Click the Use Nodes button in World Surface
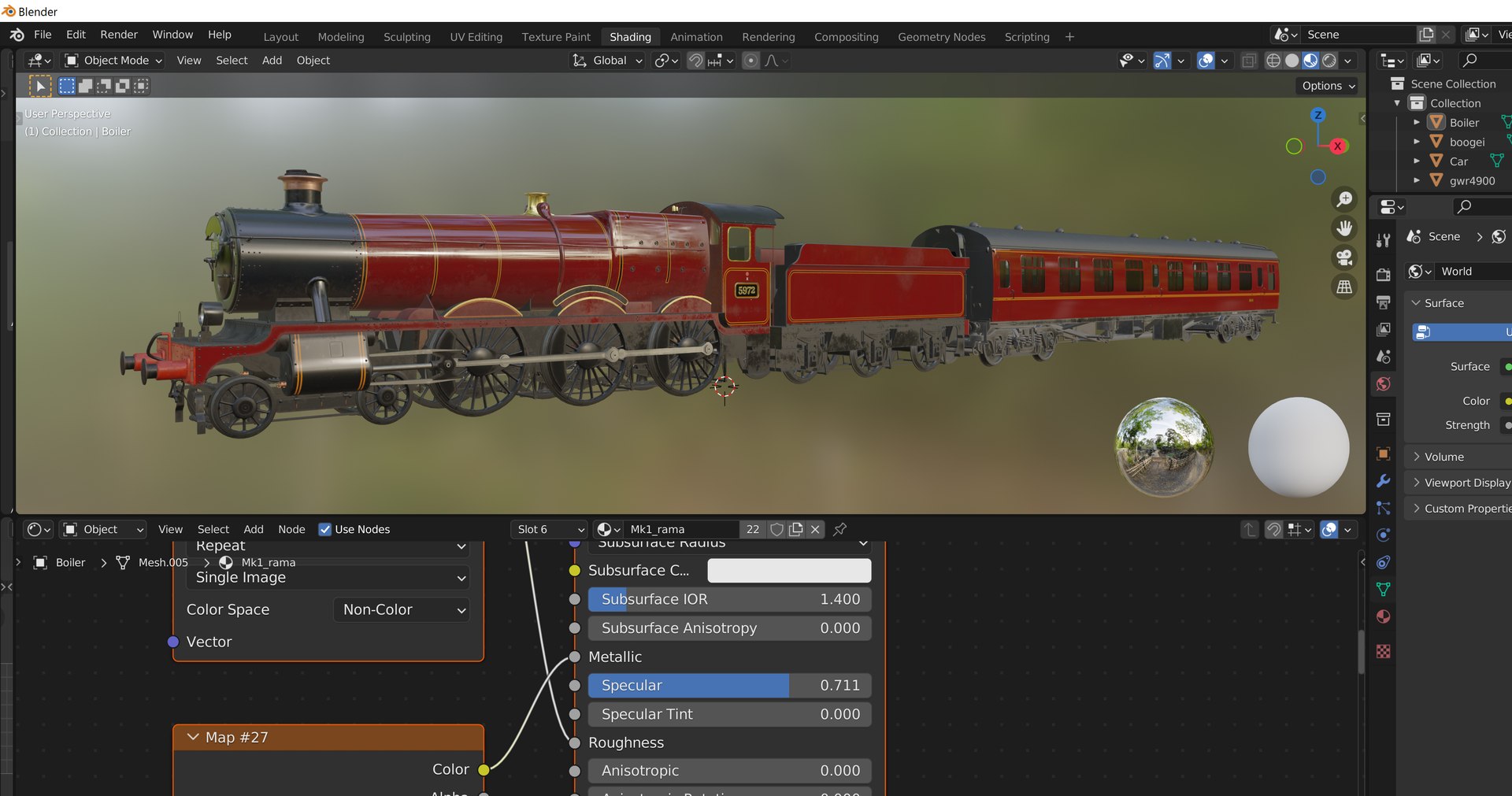Viewport: 1512px width, 796px height. click(1462, 332)
